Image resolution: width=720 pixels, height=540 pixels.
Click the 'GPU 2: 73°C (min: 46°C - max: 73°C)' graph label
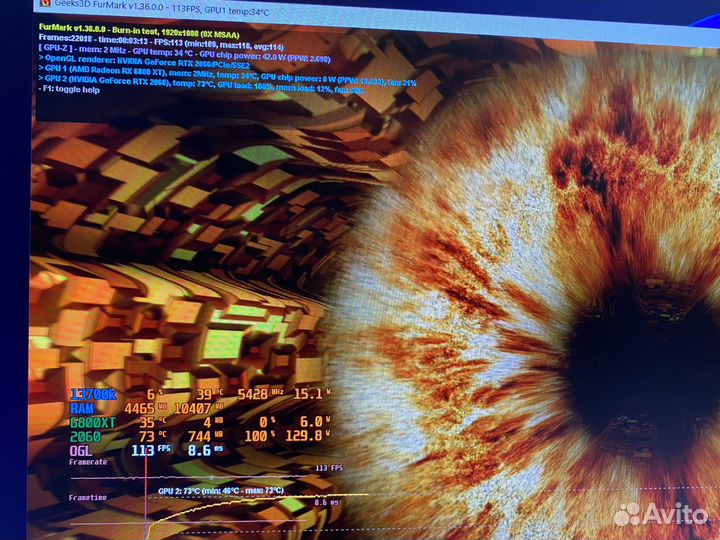point(221,491)
